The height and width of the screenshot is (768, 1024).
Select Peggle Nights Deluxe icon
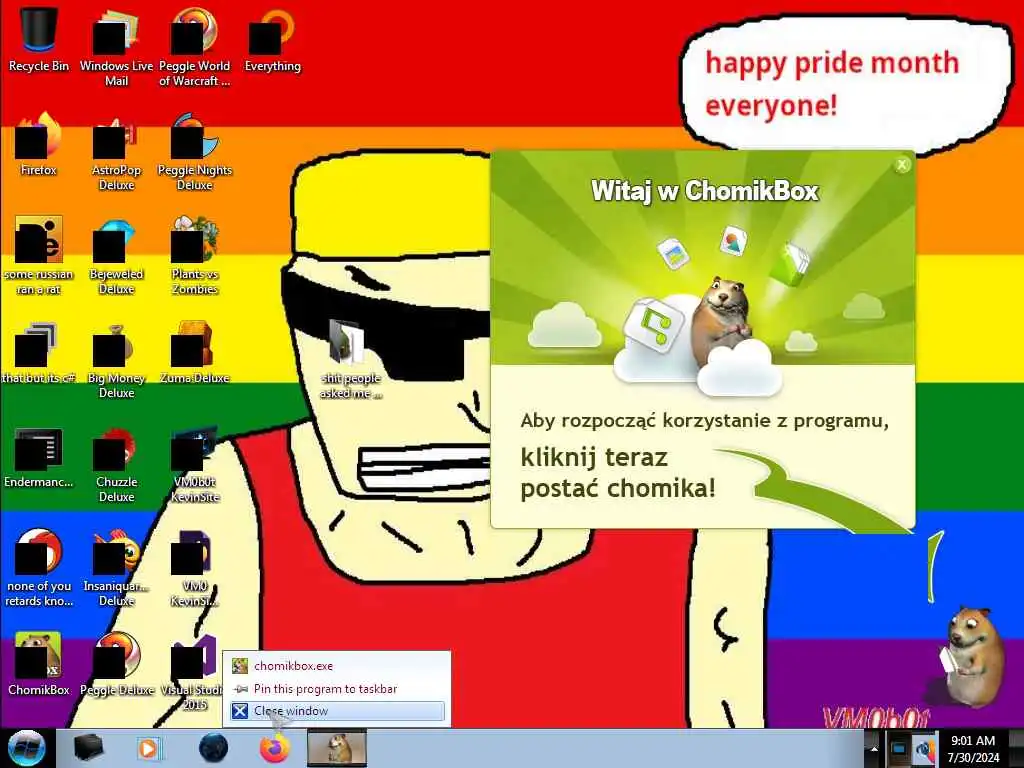tap(195, 152)
